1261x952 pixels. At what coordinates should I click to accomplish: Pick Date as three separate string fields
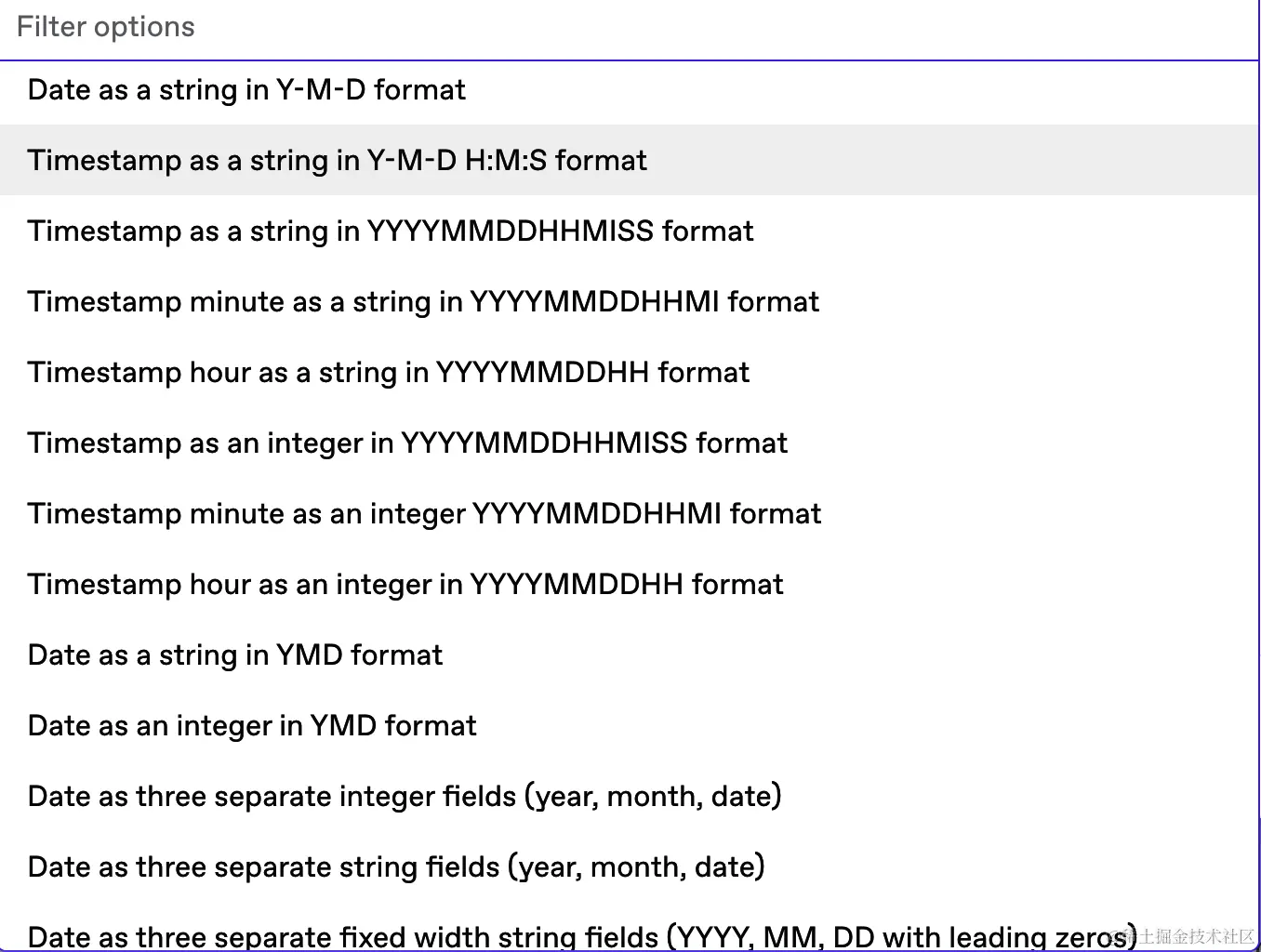coord(396,867)
